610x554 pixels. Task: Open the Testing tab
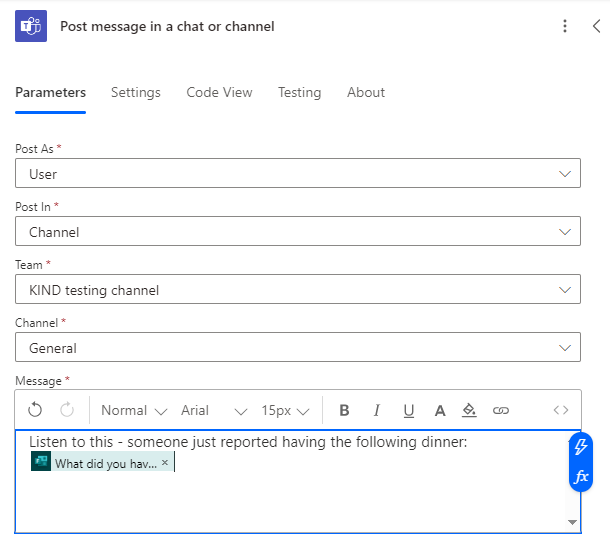[x=300, y=93]
